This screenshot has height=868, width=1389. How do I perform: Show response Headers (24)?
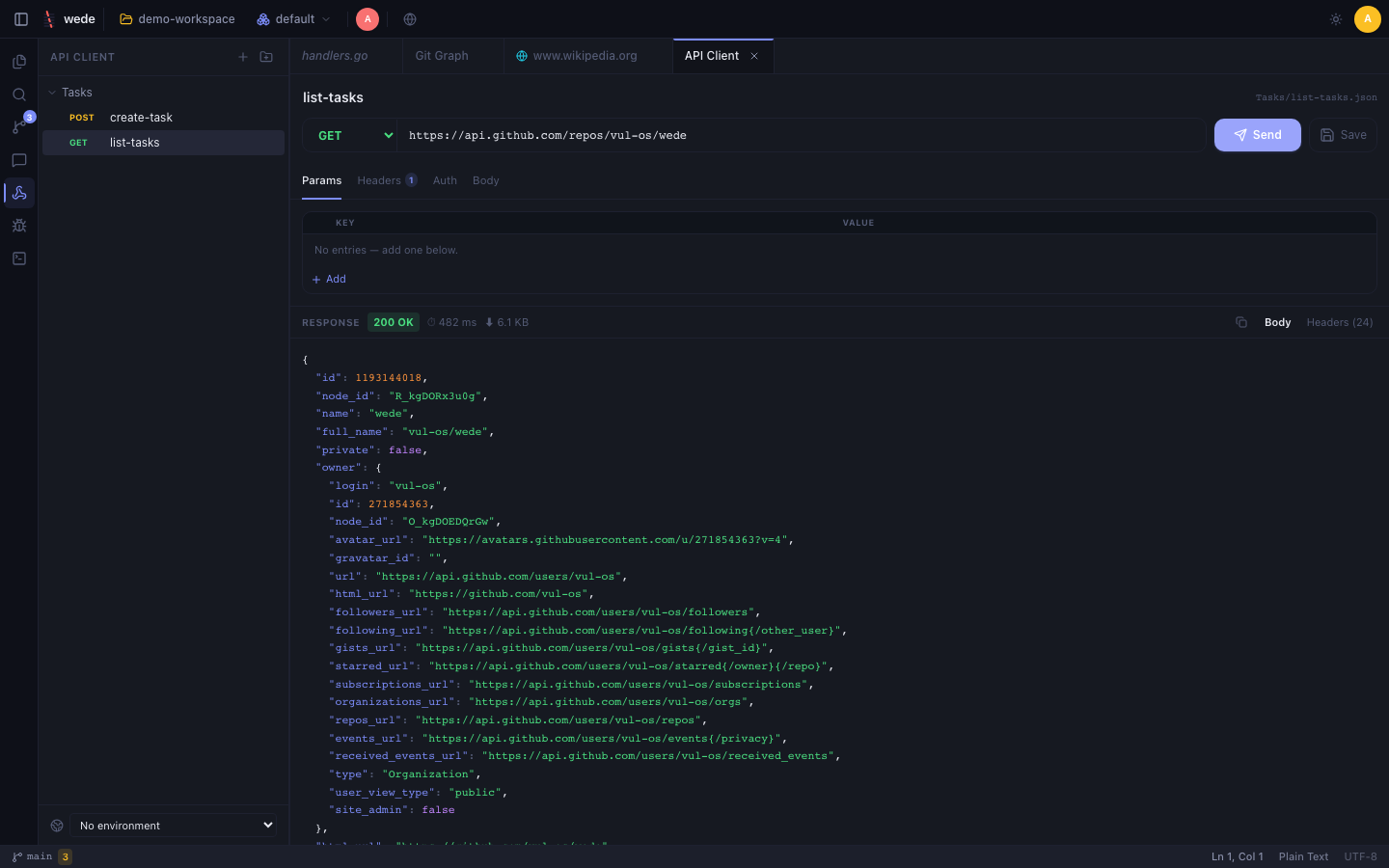(x=1339, y=322)
